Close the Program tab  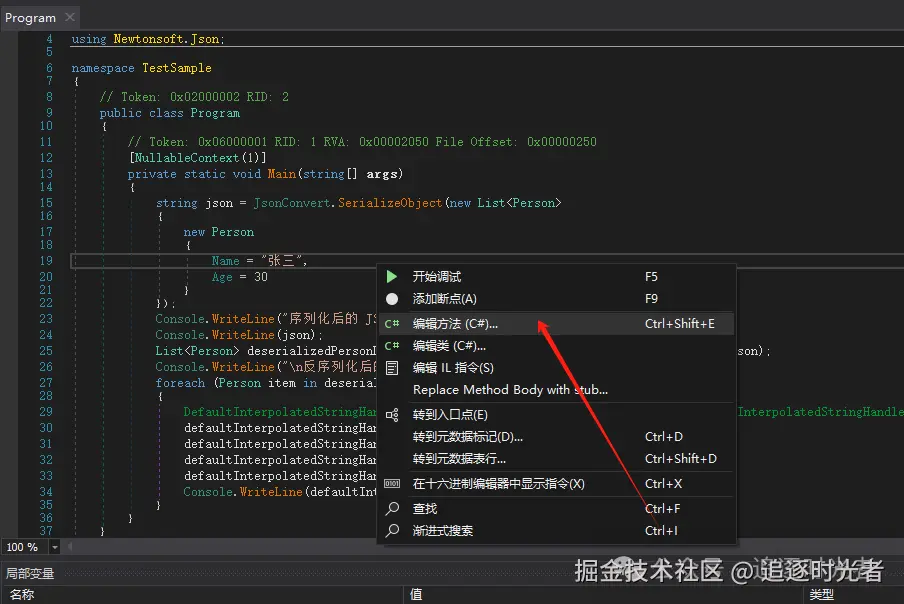70,17
